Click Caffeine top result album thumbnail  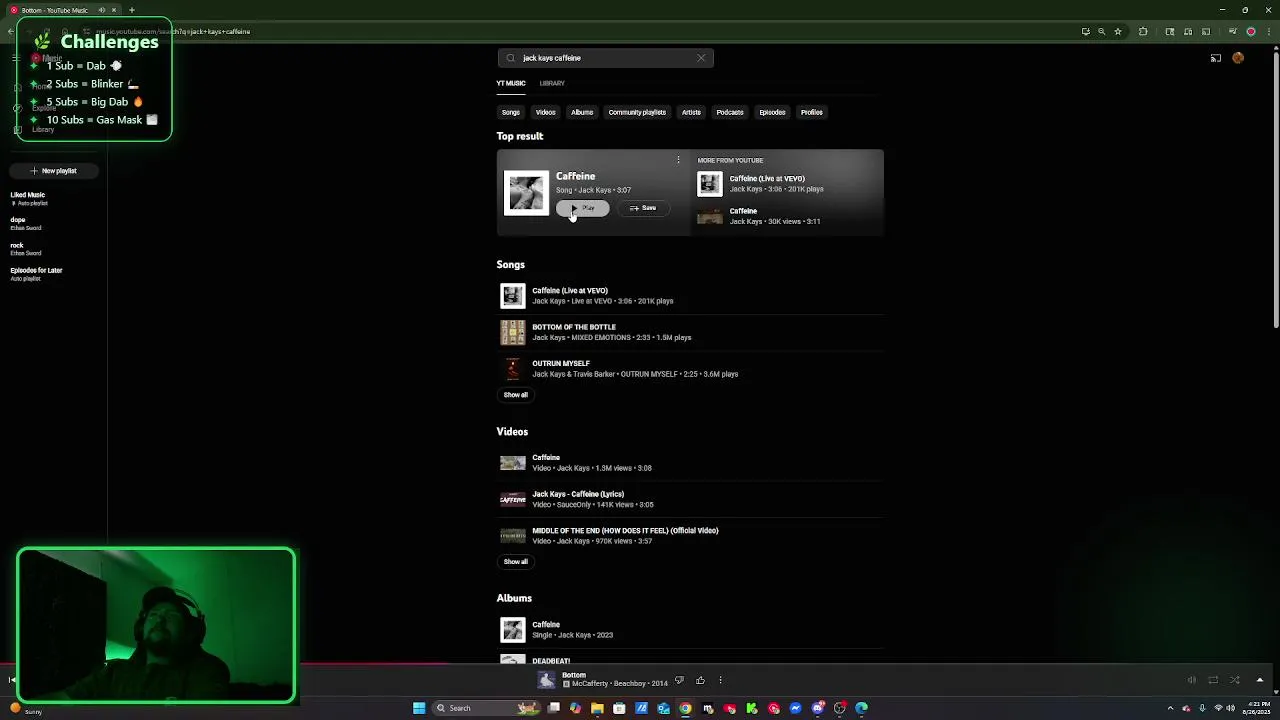click(x=527, y=193)
